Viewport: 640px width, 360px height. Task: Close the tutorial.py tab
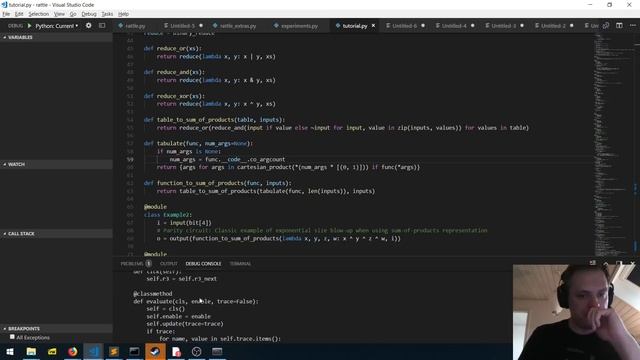tap(373, 26)
